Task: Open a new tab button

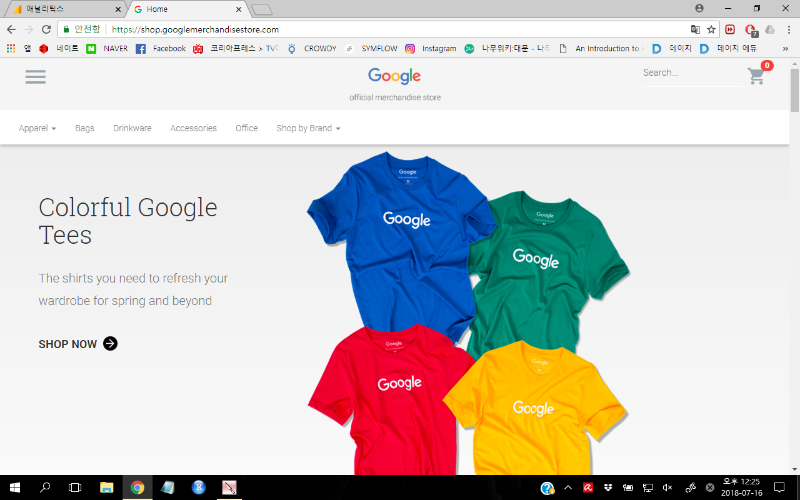Action: 262,10
